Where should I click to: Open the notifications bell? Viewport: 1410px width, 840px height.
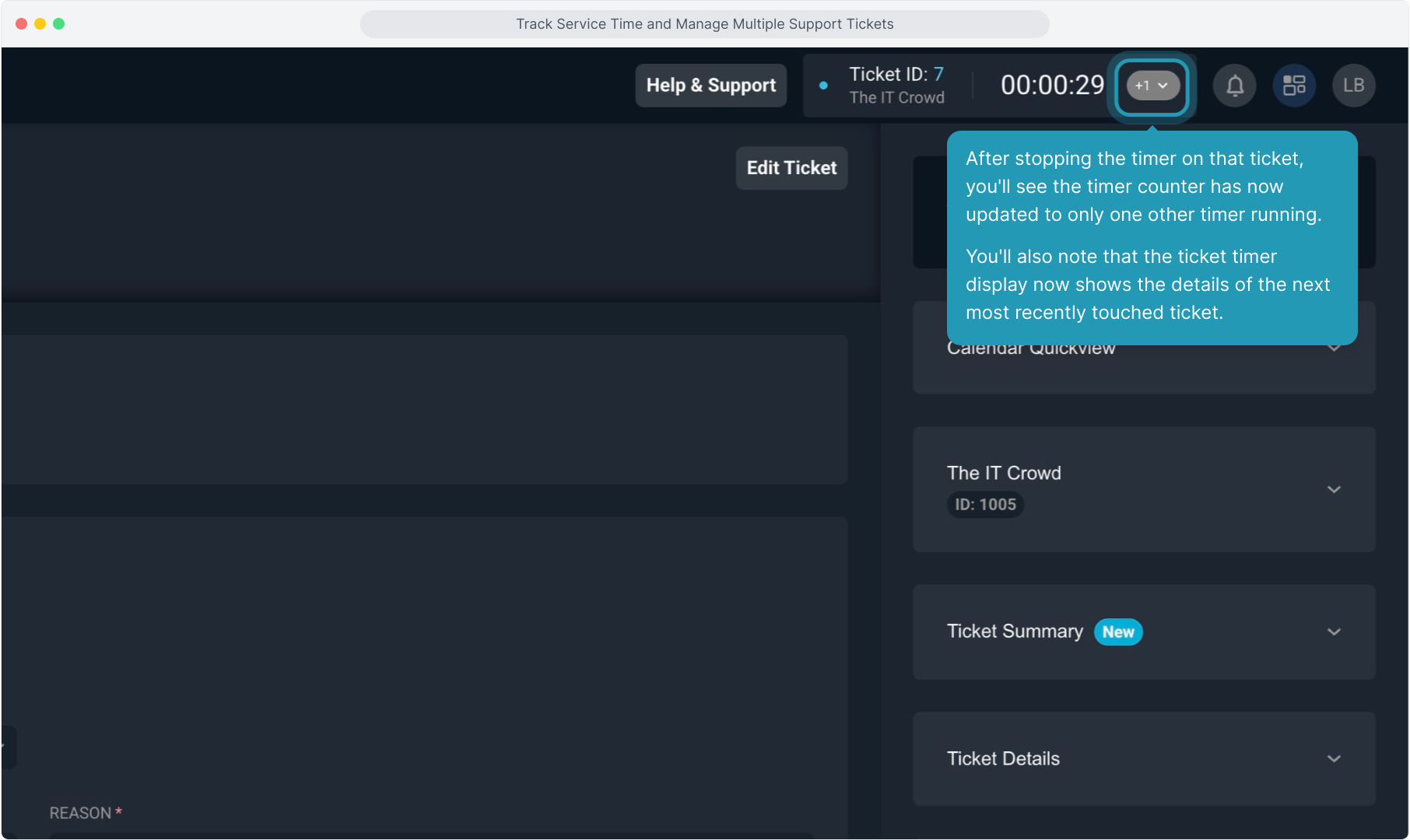click(1235, 86)
